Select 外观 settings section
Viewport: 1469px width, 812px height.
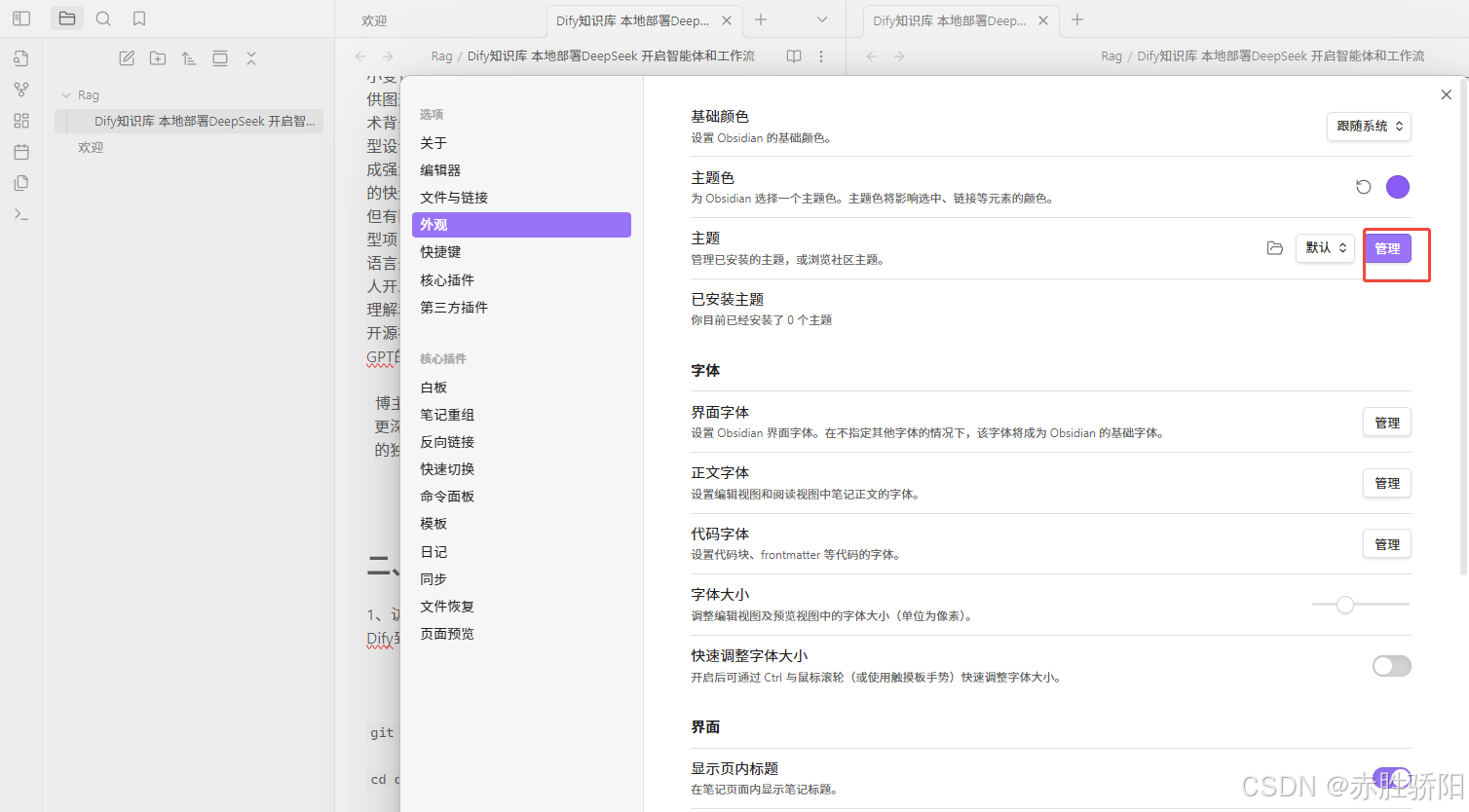pos(521,225)
